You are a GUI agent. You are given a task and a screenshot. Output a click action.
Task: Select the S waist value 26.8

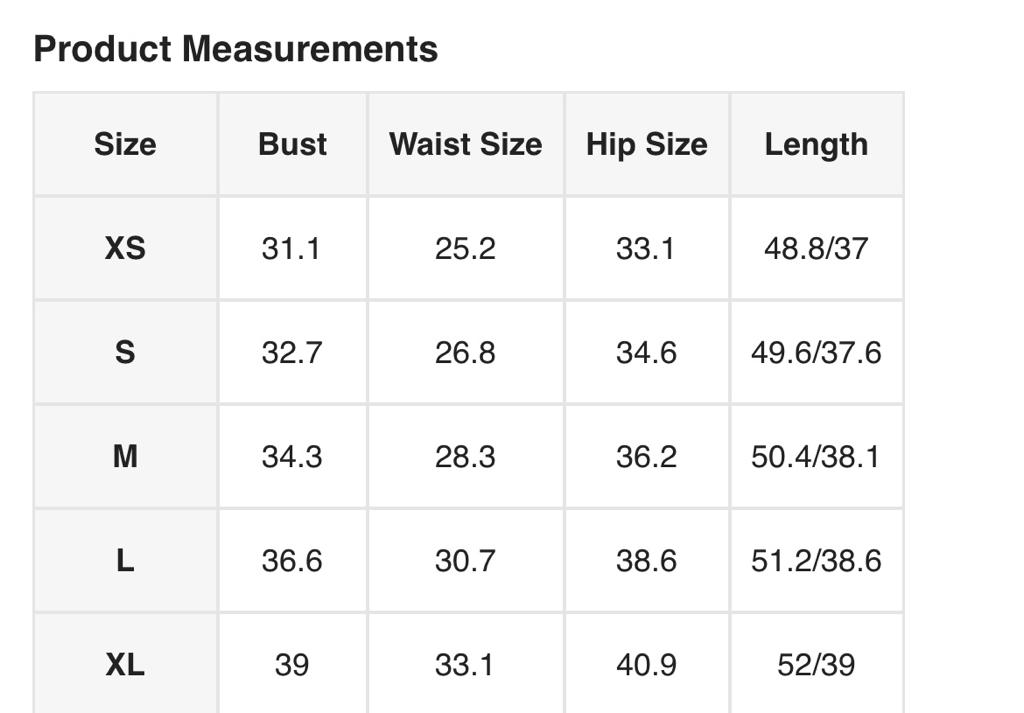click(465, 352)
